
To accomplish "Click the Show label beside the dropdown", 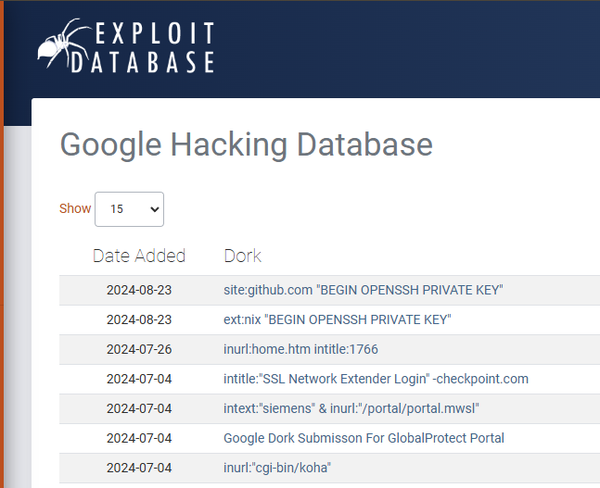I will [x=75, y=209].
